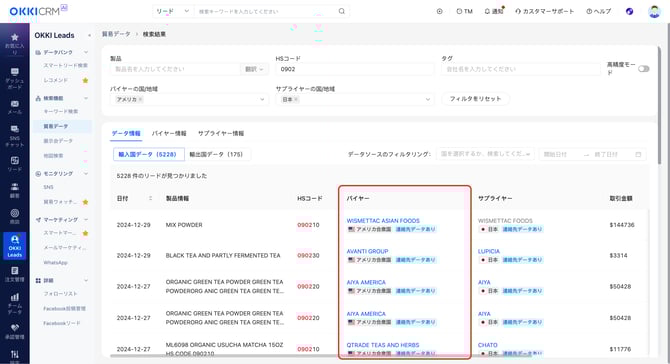Toggle favorite star beside 貿易ウォッチ
670x364 pixels.
pos(85,202)
